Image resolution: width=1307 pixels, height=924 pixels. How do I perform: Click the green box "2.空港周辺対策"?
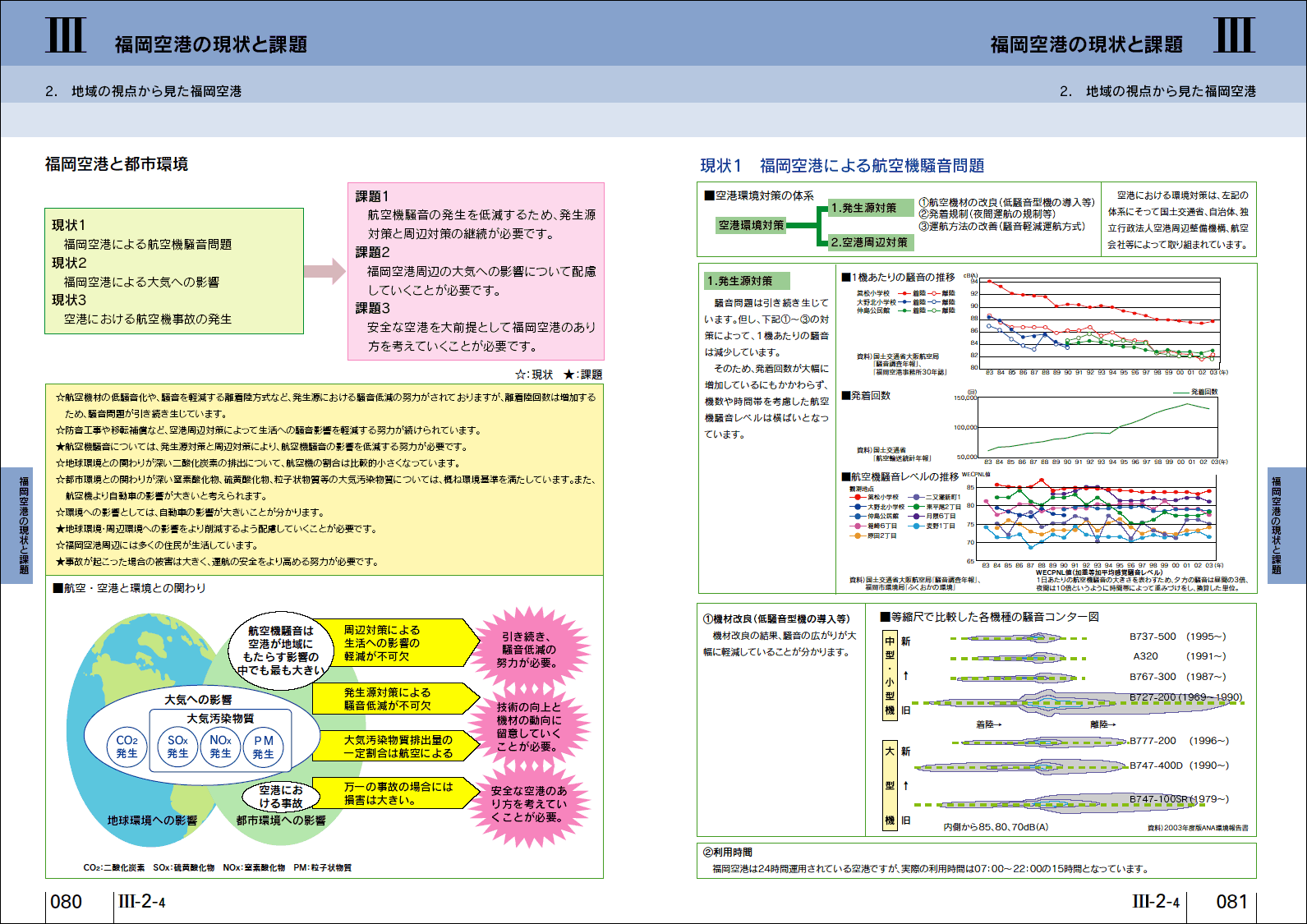870,242
